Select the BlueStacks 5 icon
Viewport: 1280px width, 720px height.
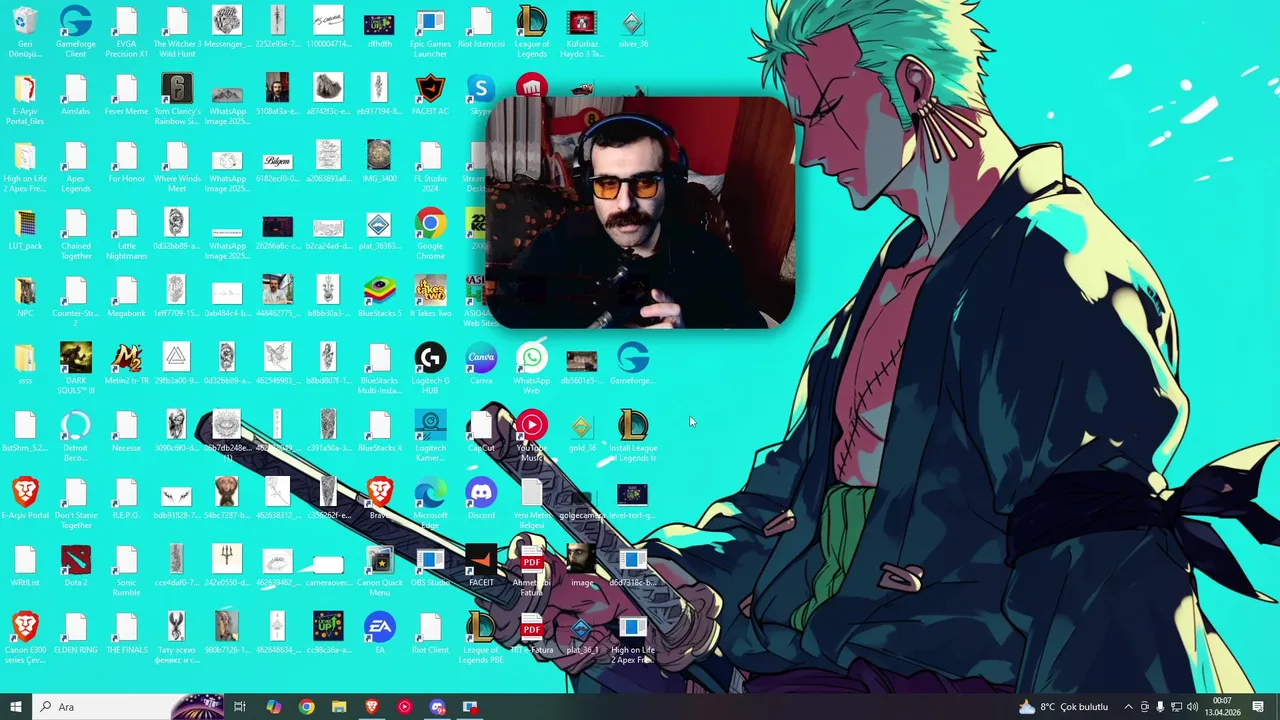click(x=379, y=296)
